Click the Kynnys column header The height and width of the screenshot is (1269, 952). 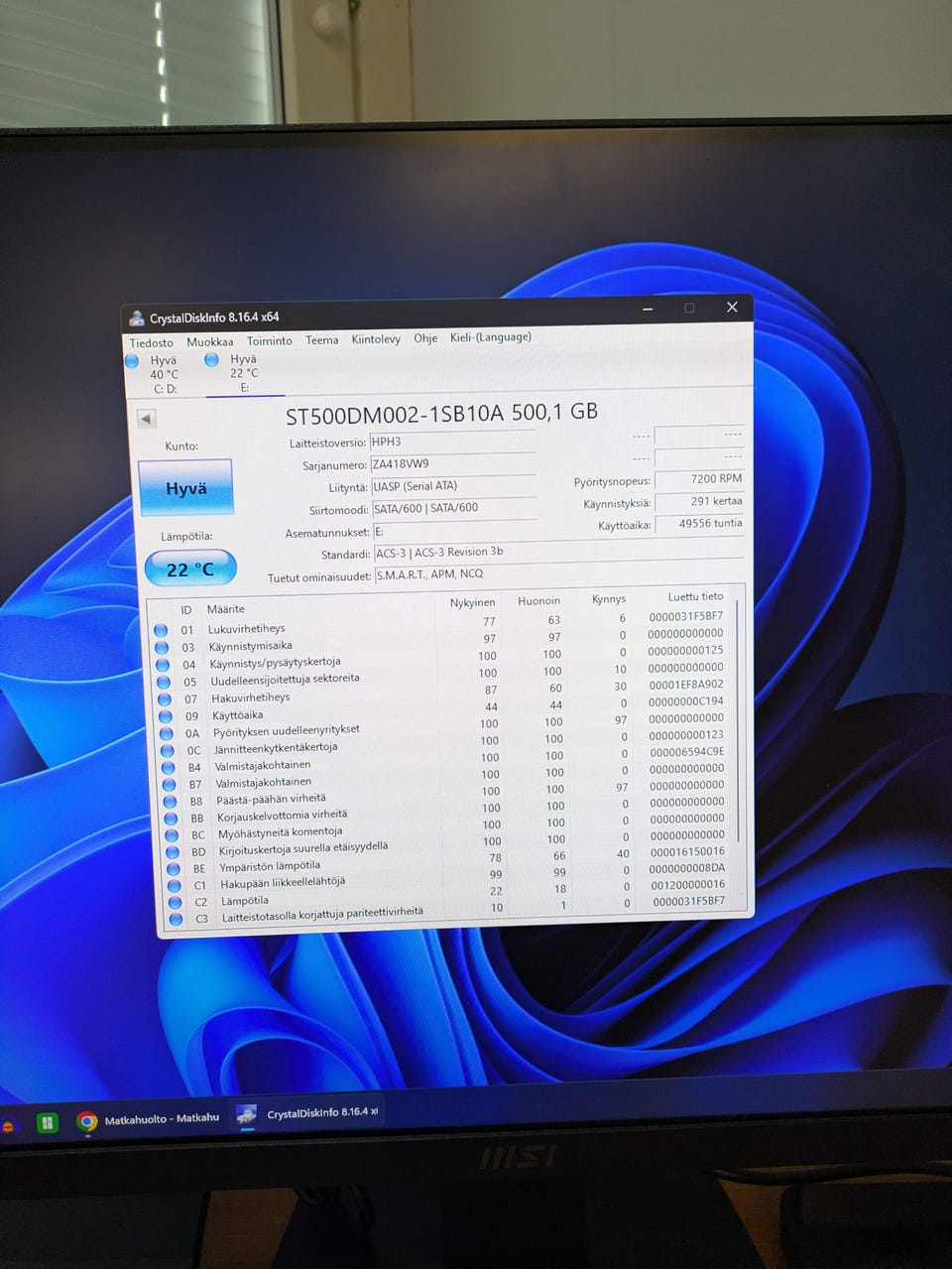[609, 598]
